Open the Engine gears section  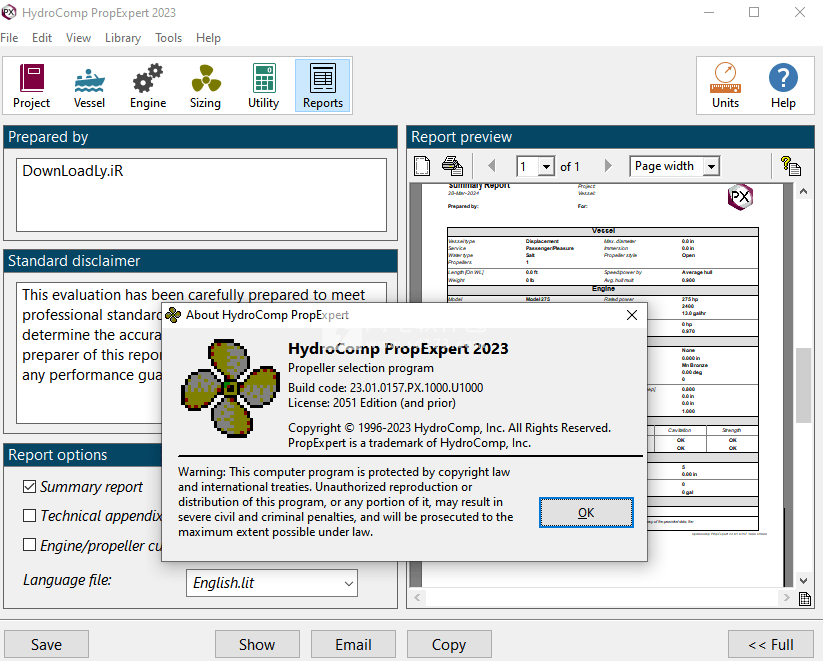(x=148, y=86)
